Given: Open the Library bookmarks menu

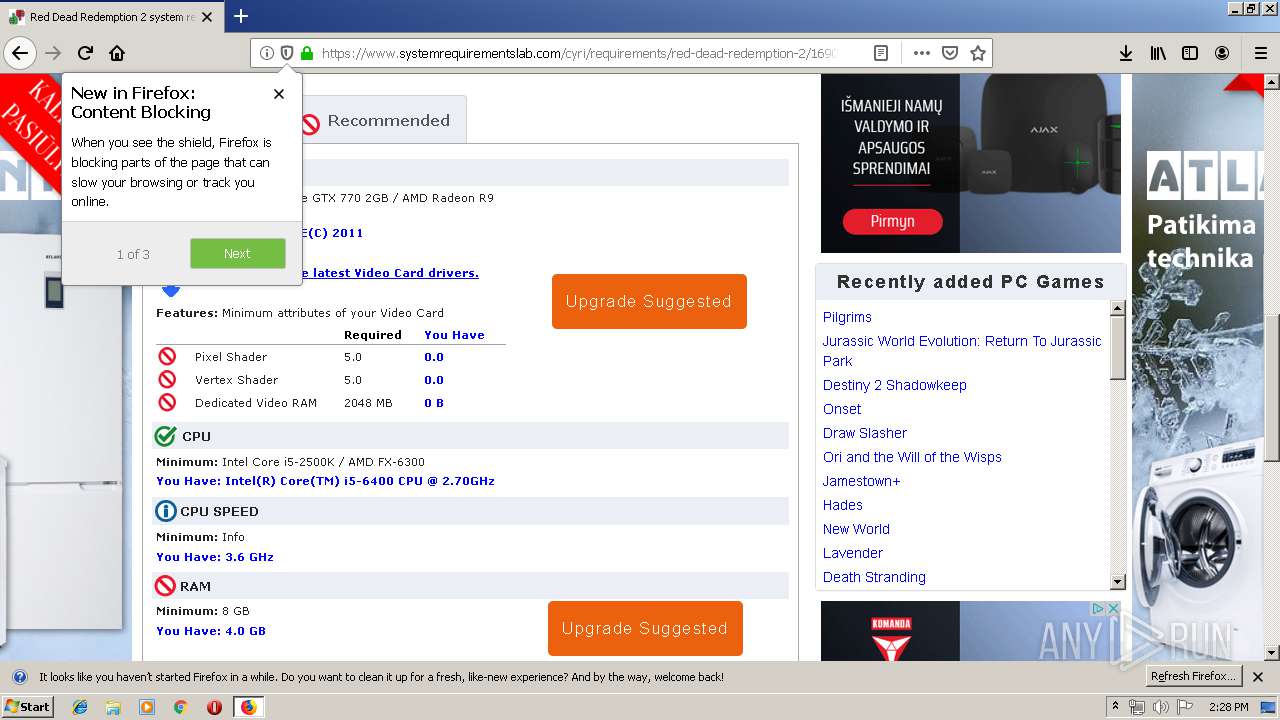Looking at the screenshot, I should [x=1158, y=53].
